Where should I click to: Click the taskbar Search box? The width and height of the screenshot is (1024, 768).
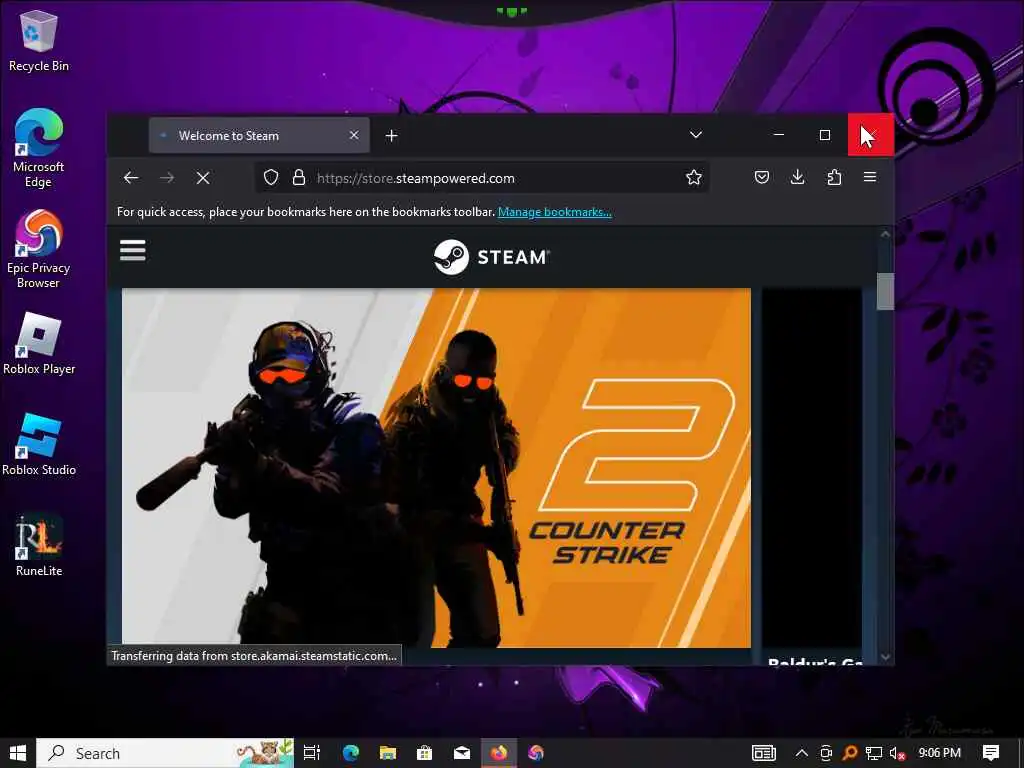tap(165, 753)
